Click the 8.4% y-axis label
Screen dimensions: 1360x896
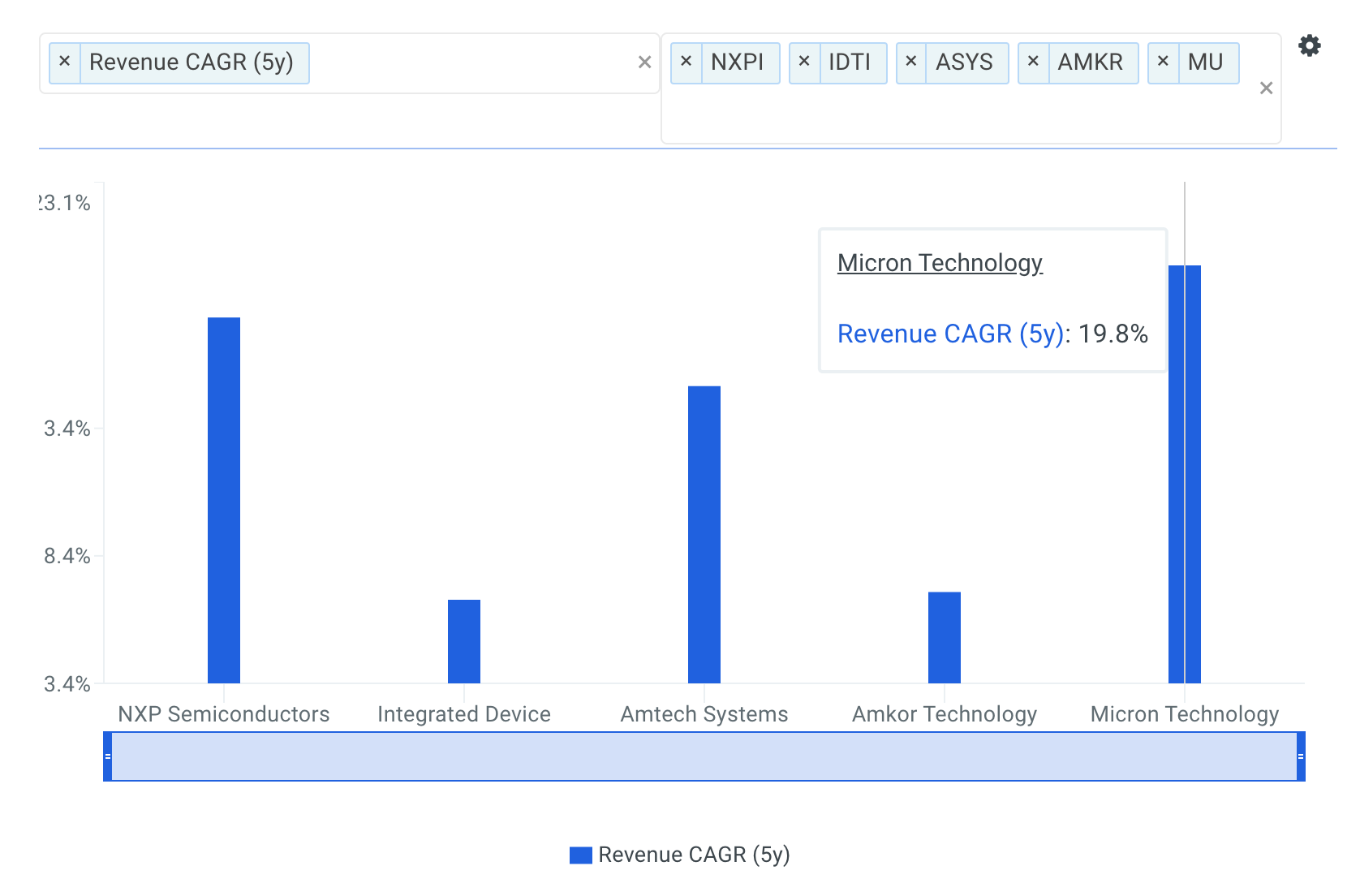(67, 556)
